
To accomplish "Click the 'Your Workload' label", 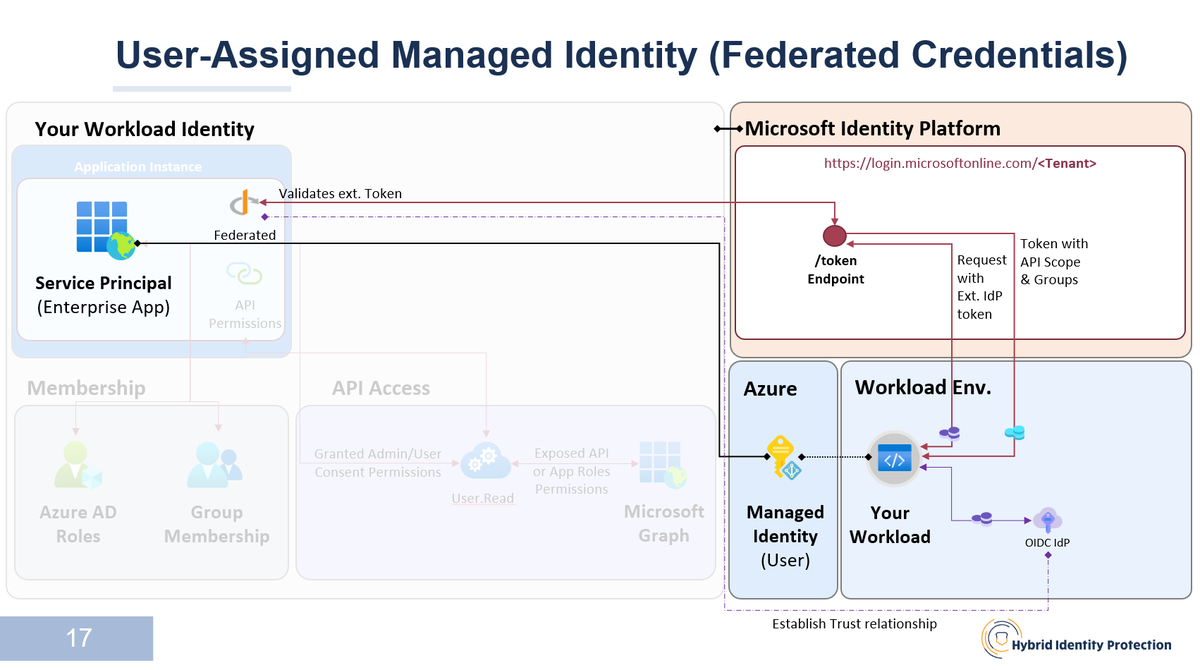I will [x=890, y=525].
